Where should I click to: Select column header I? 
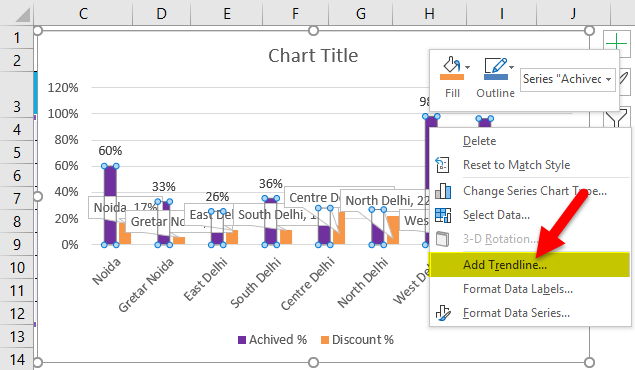coord(501,13)
